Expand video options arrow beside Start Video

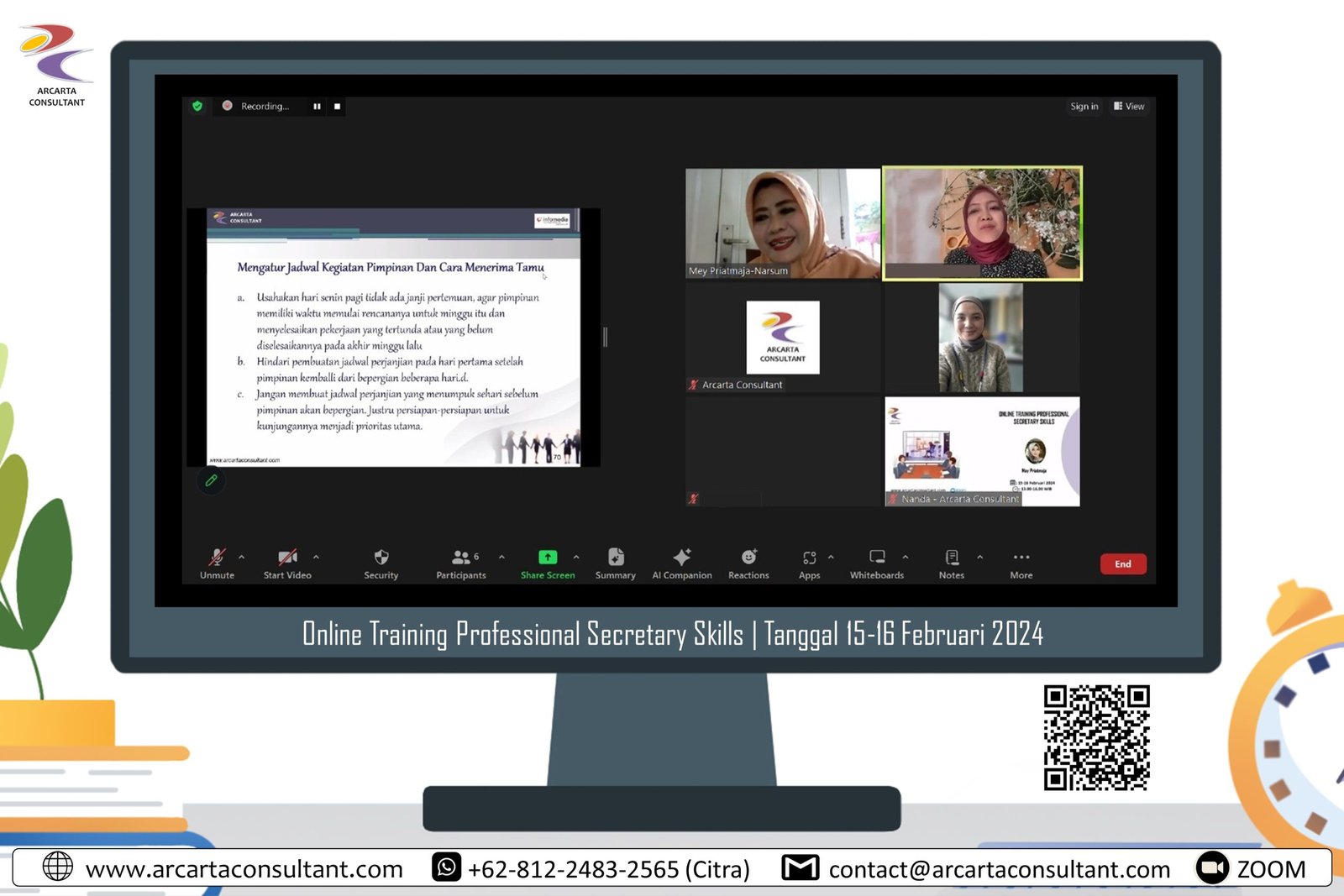click(316, 557)
